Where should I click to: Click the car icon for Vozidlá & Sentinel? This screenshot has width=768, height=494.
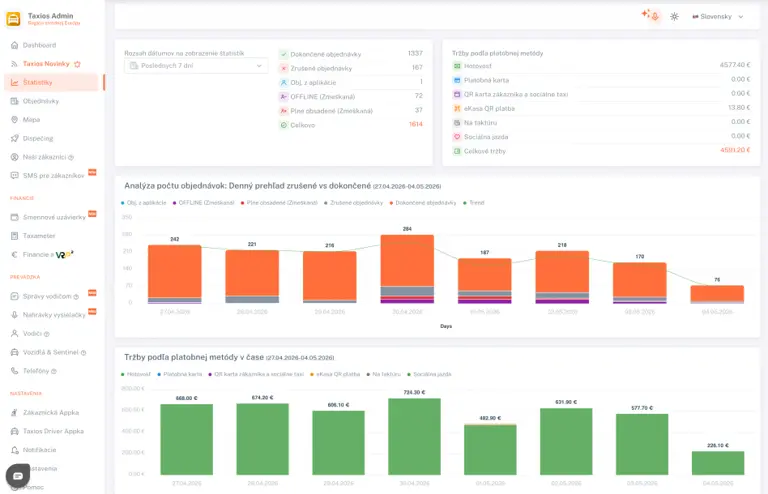[x=14, y=352]
